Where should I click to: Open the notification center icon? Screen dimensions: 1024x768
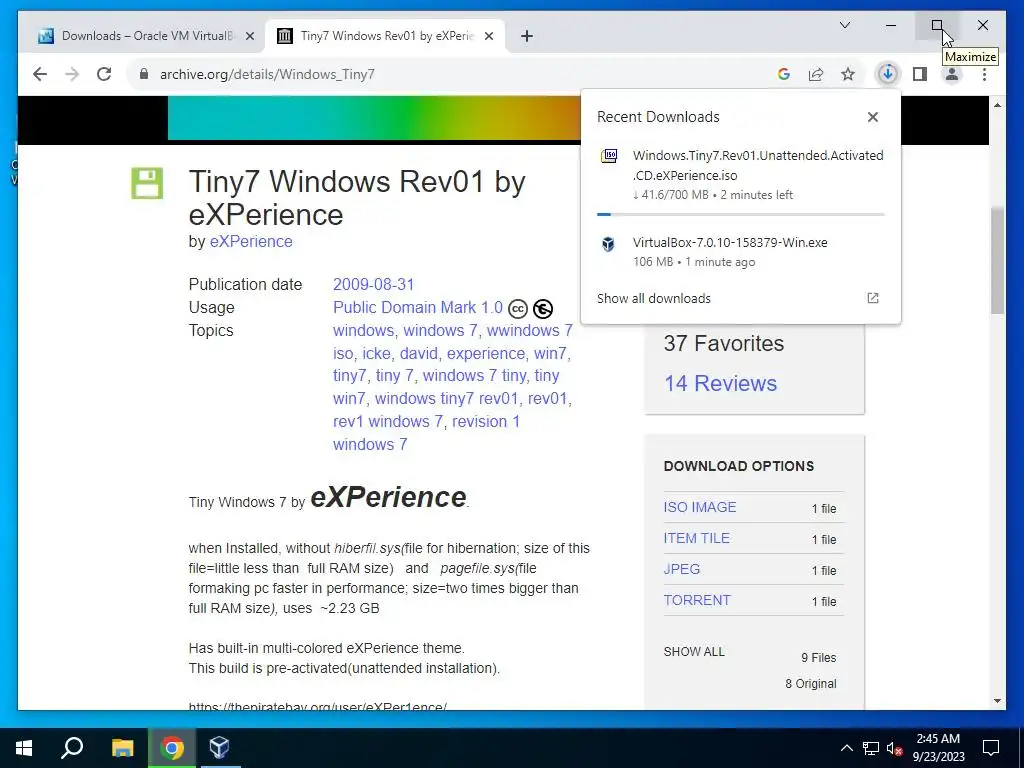[x=991, y=748]
